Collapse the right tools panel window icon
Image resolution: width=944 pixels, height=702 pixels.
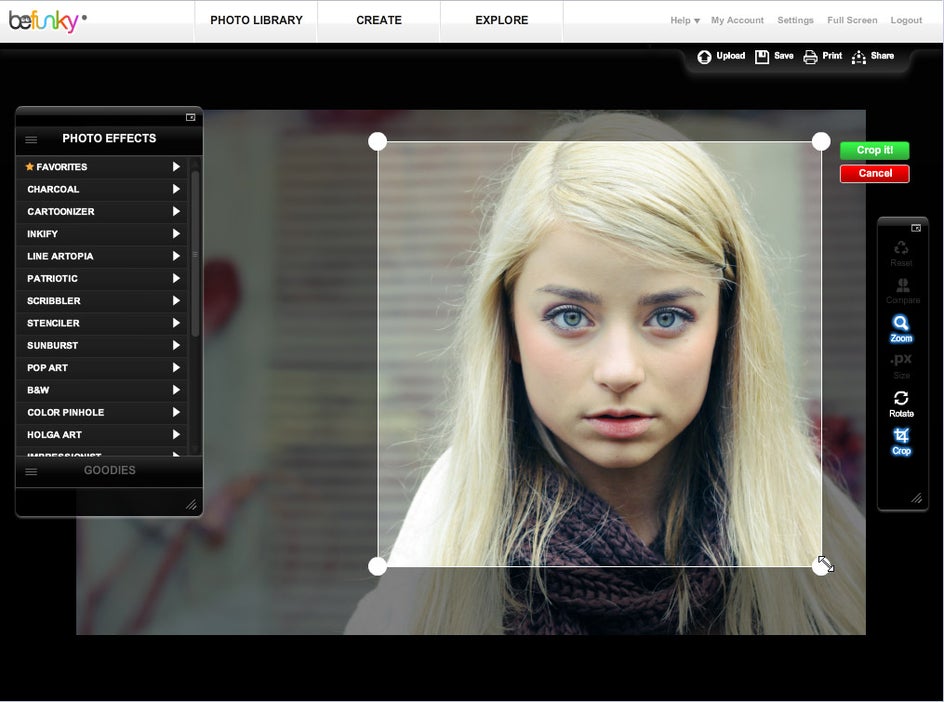point(916,228)
